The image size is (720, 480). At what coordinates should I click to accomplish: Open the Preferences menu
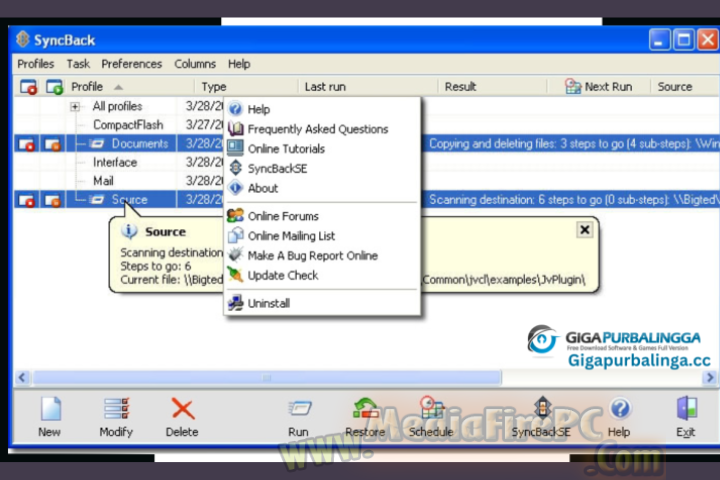pos(132,64)
